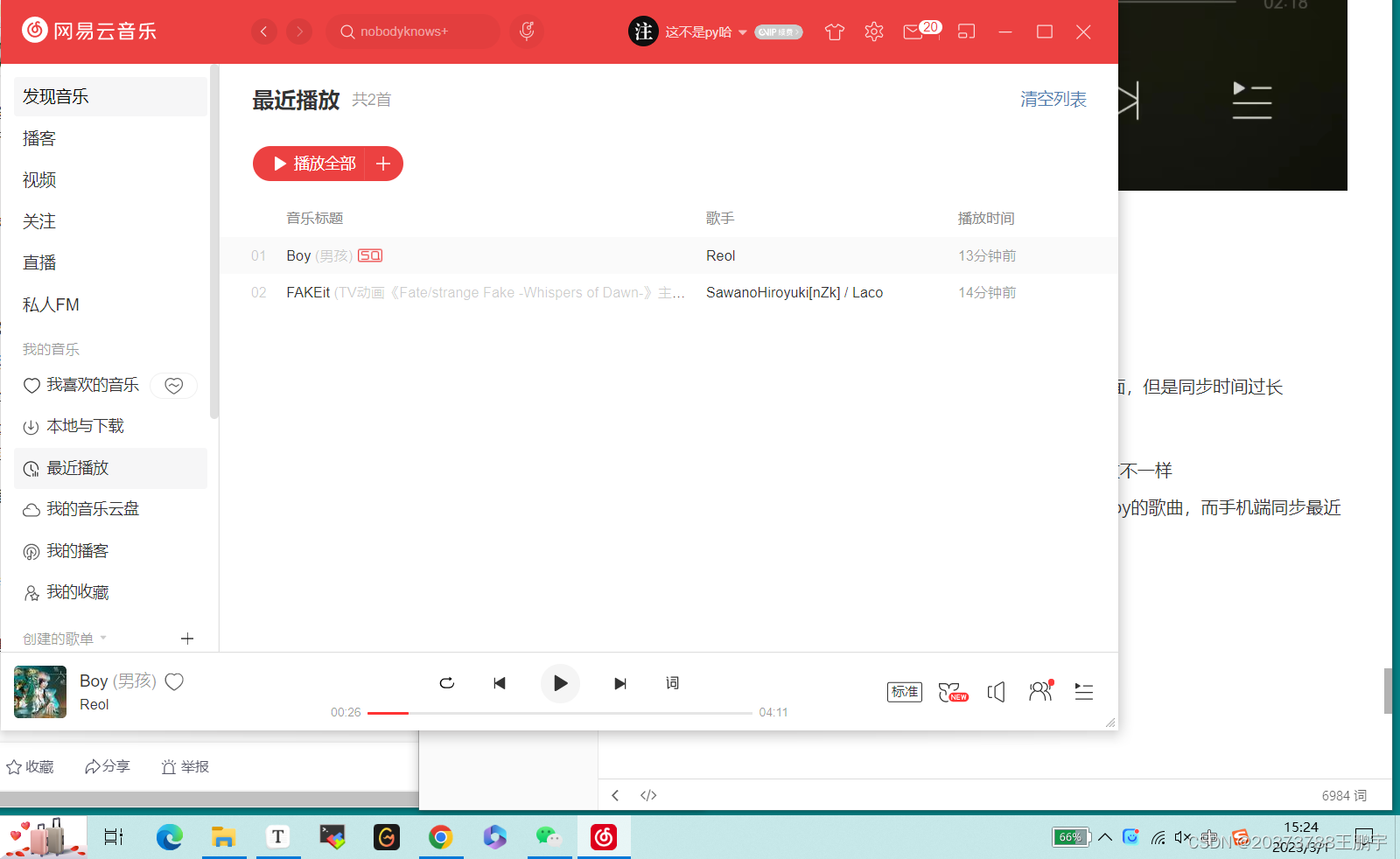Click the user avatar in header
The width and height of the screenshot is (1400, 859).
pos(643,31)
